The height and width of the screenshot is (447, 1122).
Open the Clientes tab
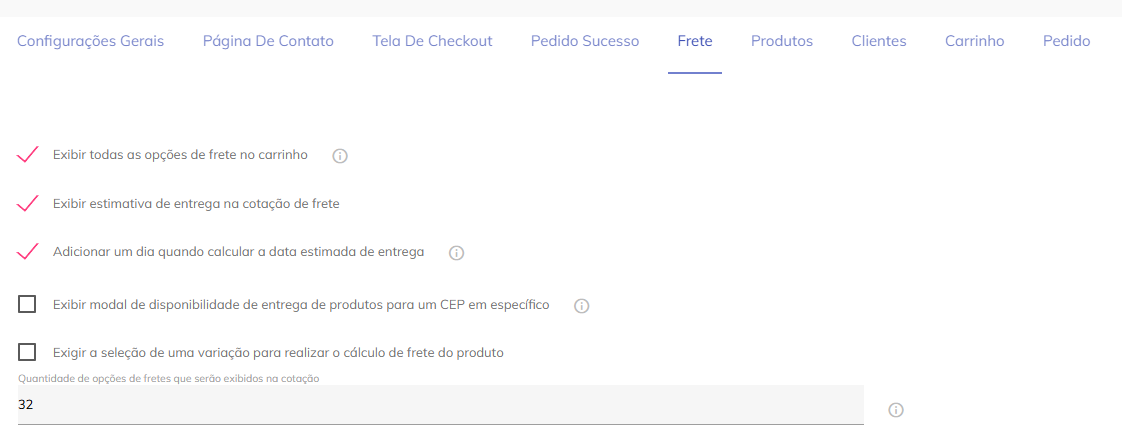(x=879, y=41)
